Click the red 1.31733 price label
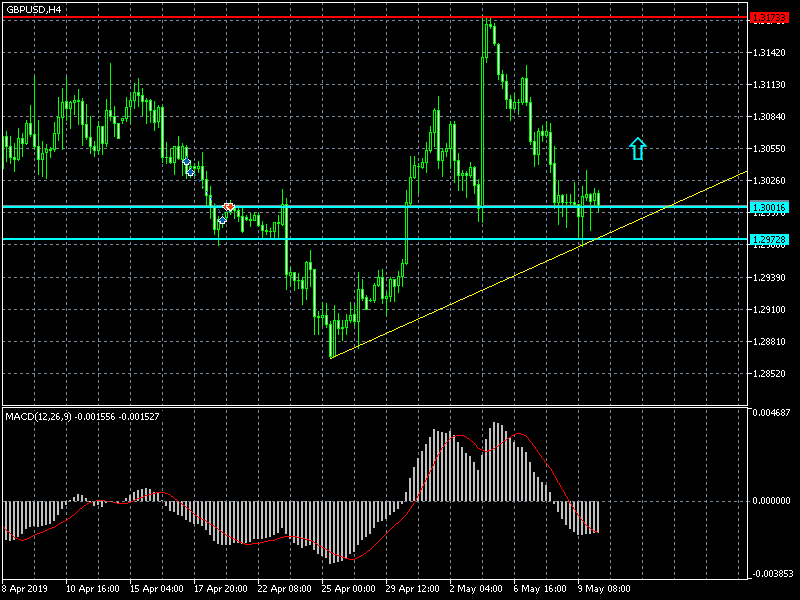Viewport: 800px width, 600px height. 769,18
